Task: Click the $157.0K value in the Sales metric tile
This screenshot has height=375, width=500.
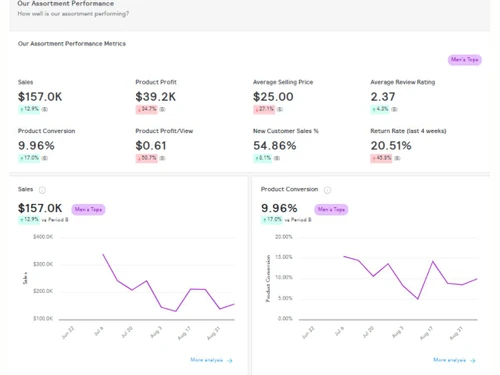Action: click(40, 97)
